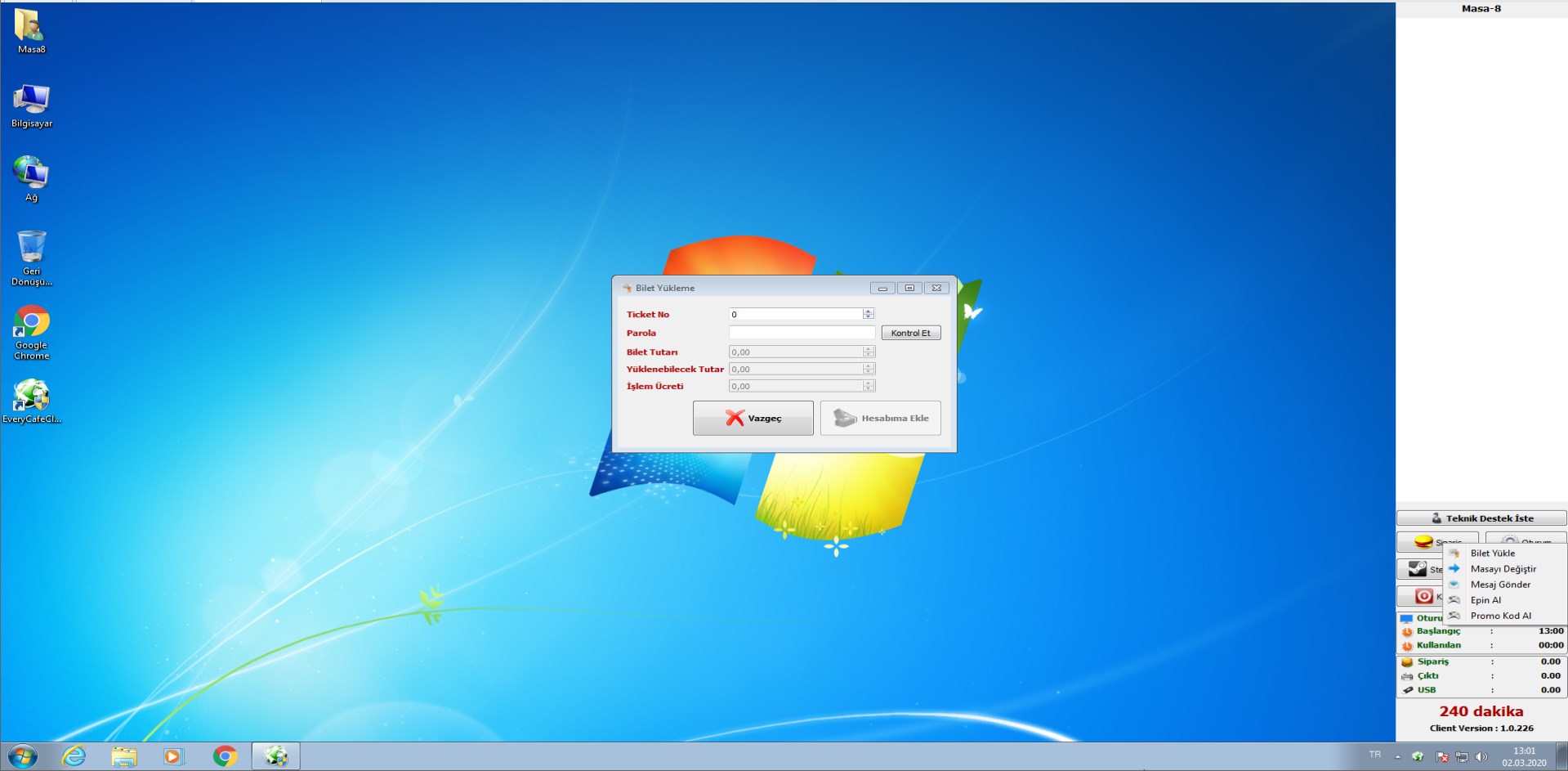Show hidden system tray icons arrow
This screenshot has height=771, width=1568.
tap(1398, 756)
